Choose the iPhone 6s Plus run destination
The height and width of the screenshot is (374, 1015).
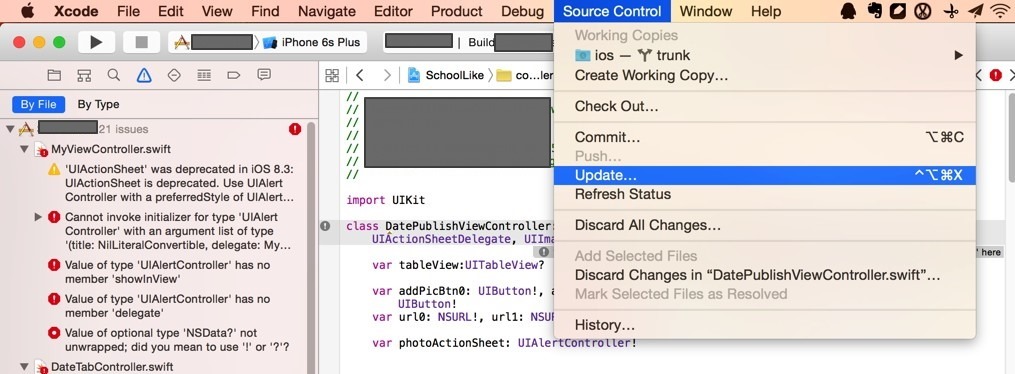point(312,43)
